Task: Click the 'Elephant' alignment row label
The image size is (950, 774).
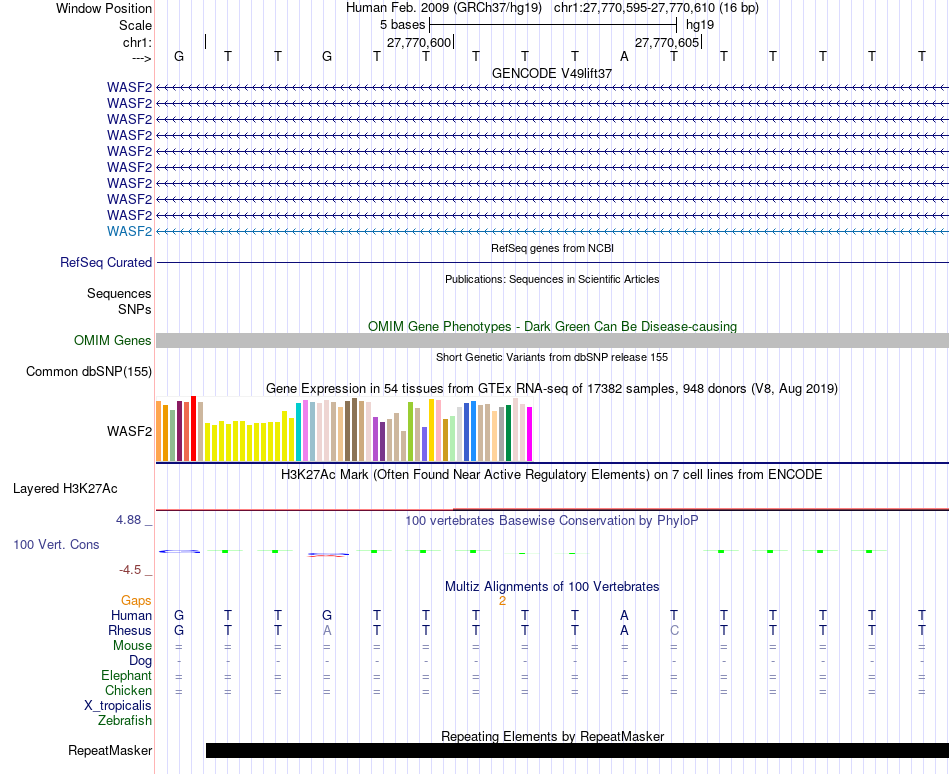Action: coord(127,675)
